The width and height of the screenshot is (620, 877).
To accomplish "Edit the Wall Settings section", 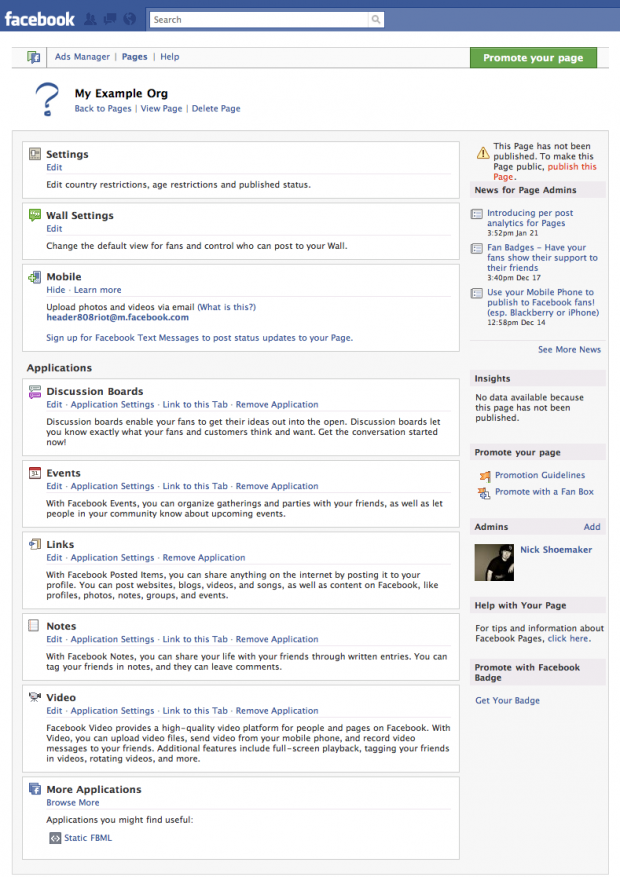I will 54,228.
